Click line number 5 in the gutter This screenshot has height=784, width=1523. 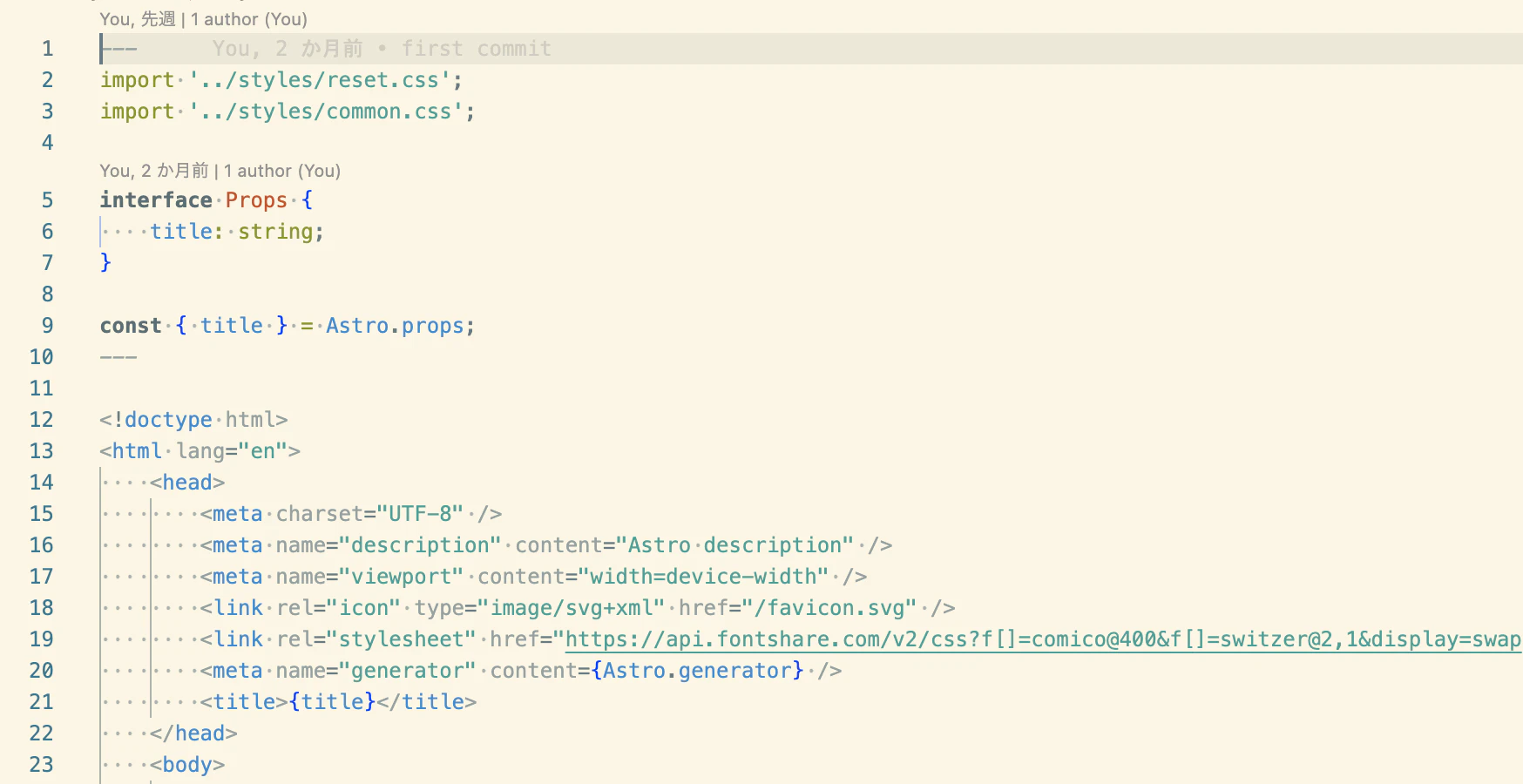(47, 200)
